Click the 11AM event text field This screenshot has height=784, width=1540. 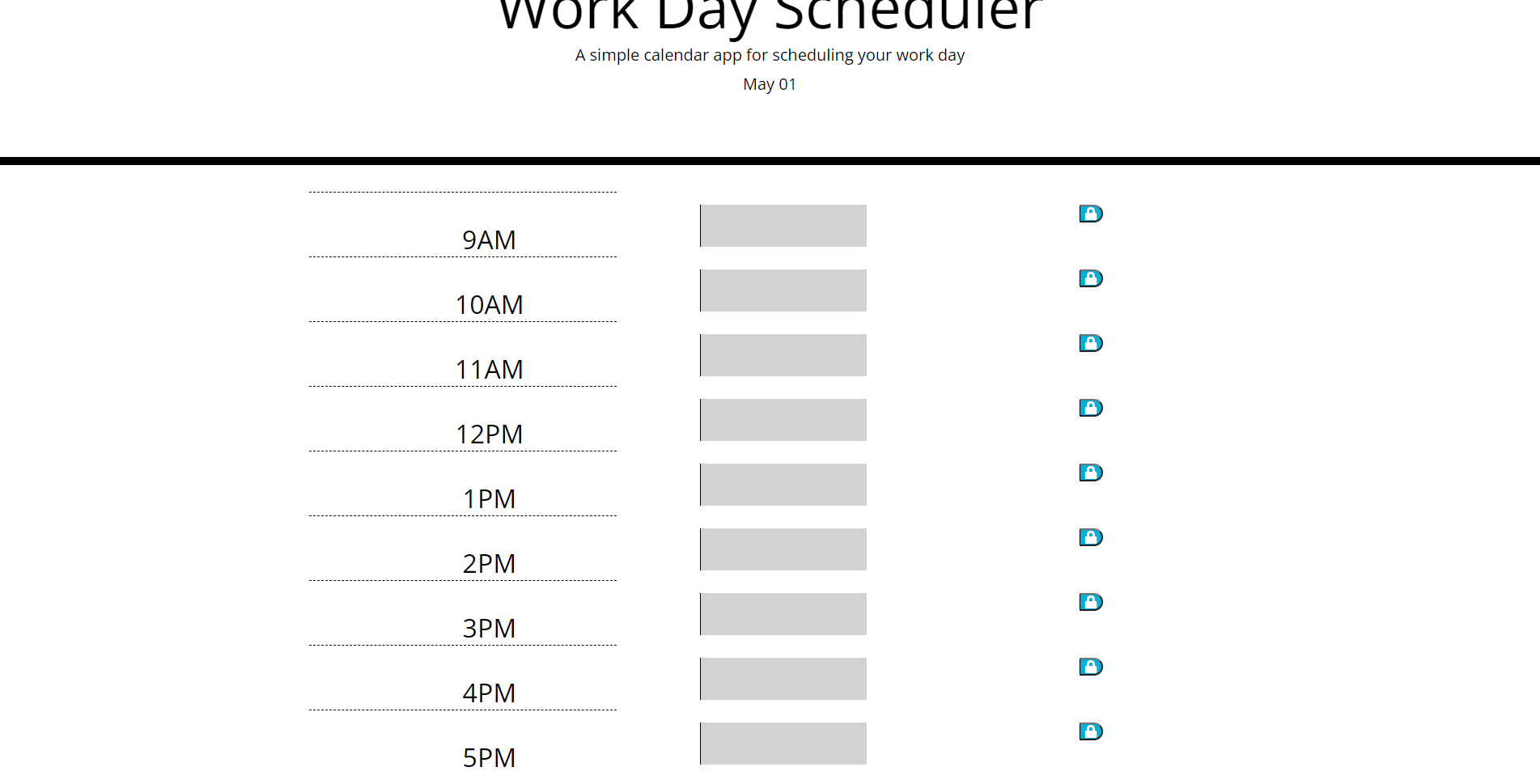[x=783, y=354]
